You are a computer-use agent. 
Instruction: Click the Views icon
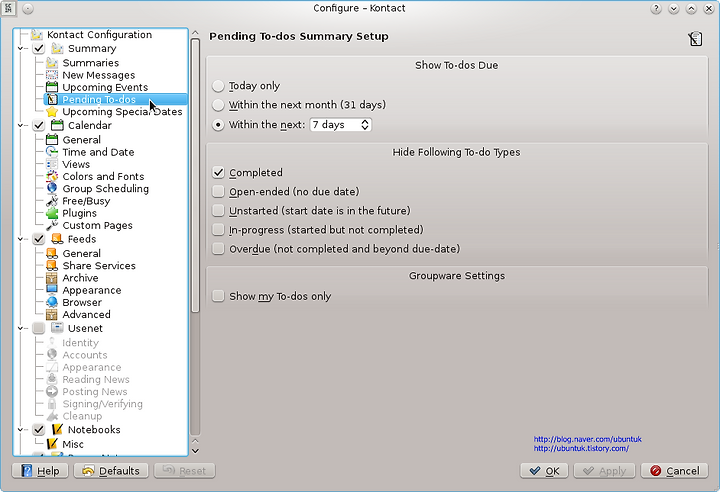[52, 164]
